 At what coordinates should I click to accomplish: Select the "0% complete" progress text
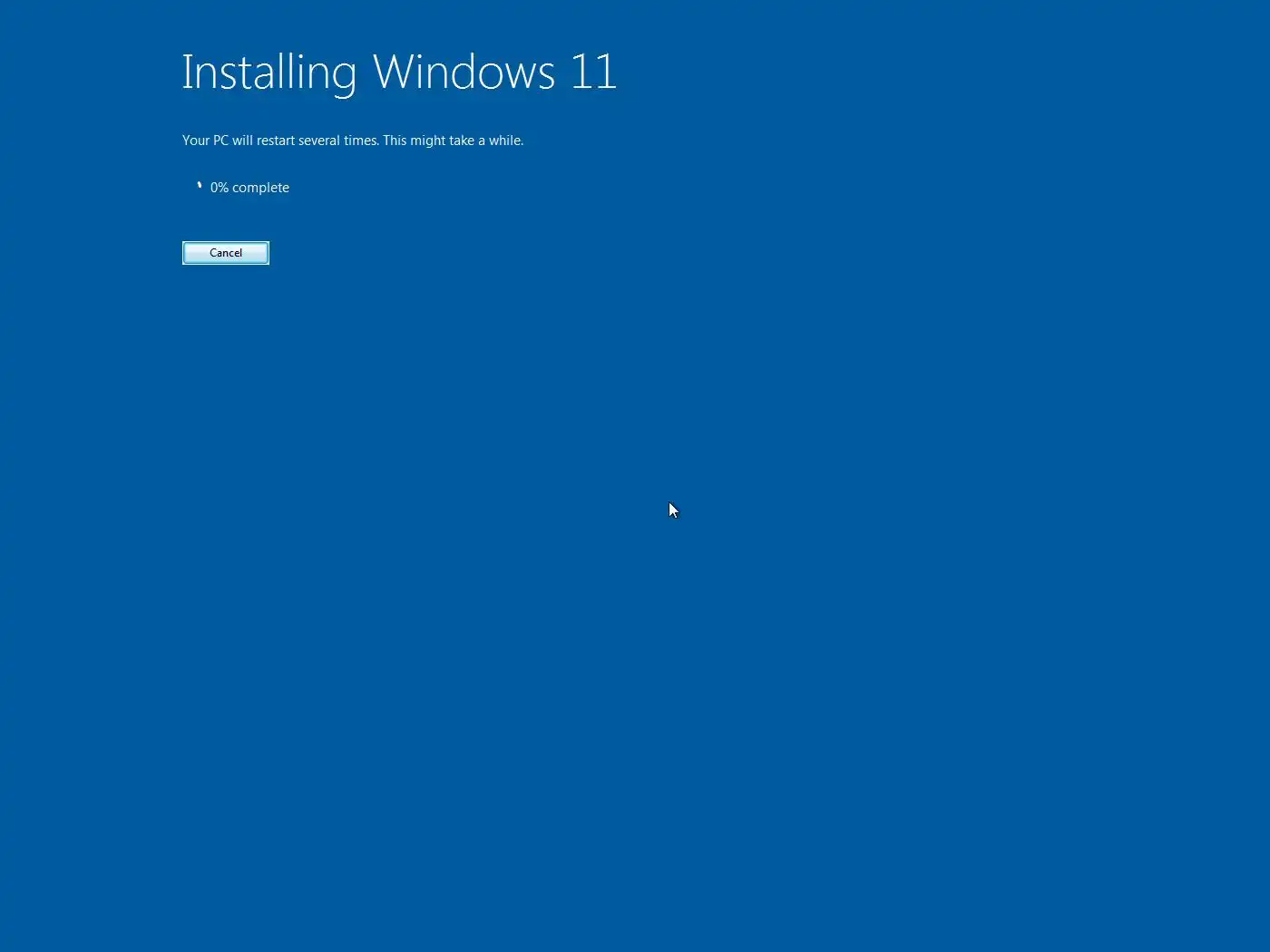(x=249, y=188)
